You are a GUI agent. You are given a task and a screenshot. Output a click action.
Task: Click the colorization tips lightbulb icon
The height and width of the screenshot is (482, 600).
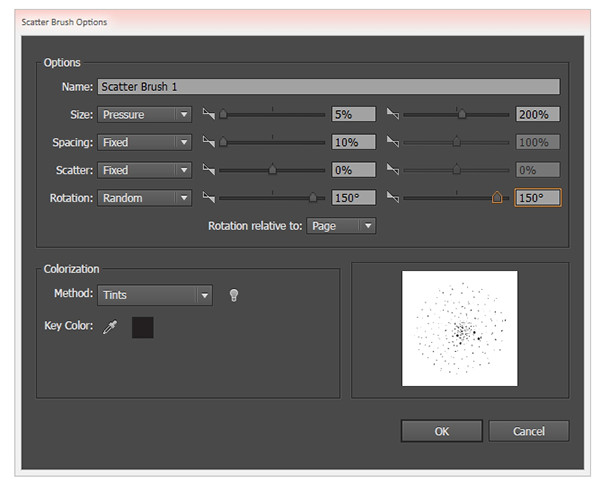pyautogui.click(x=233, y=295)
